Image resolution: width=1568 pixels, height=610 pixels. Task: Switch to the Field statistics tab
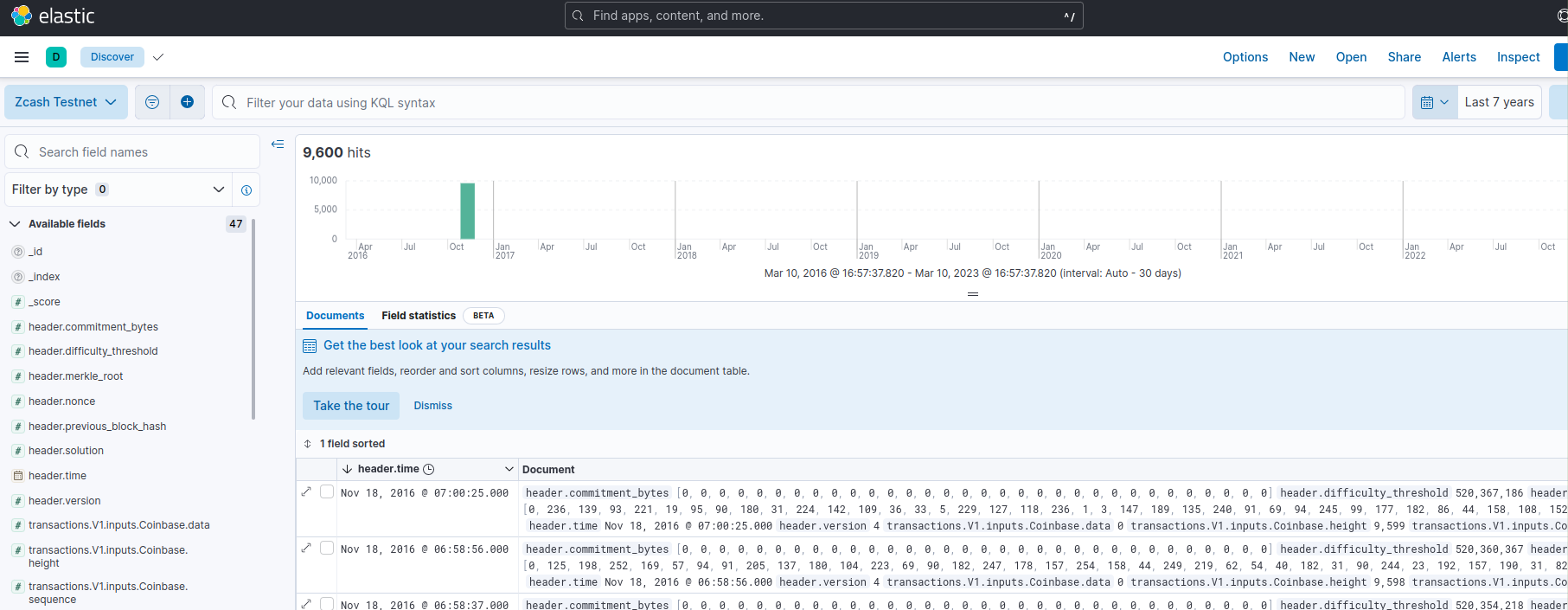(x=419, y=316)
